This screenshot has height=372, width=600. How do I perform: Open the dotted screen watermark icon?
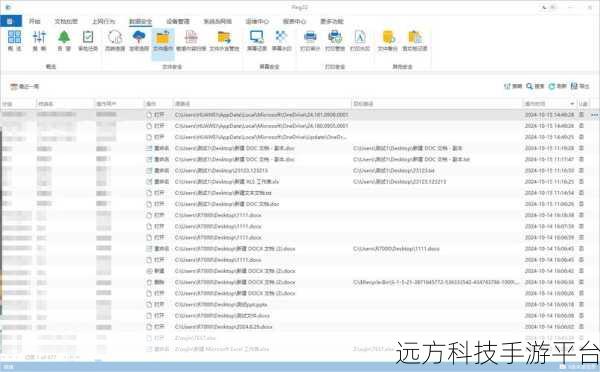coord(282,41)
